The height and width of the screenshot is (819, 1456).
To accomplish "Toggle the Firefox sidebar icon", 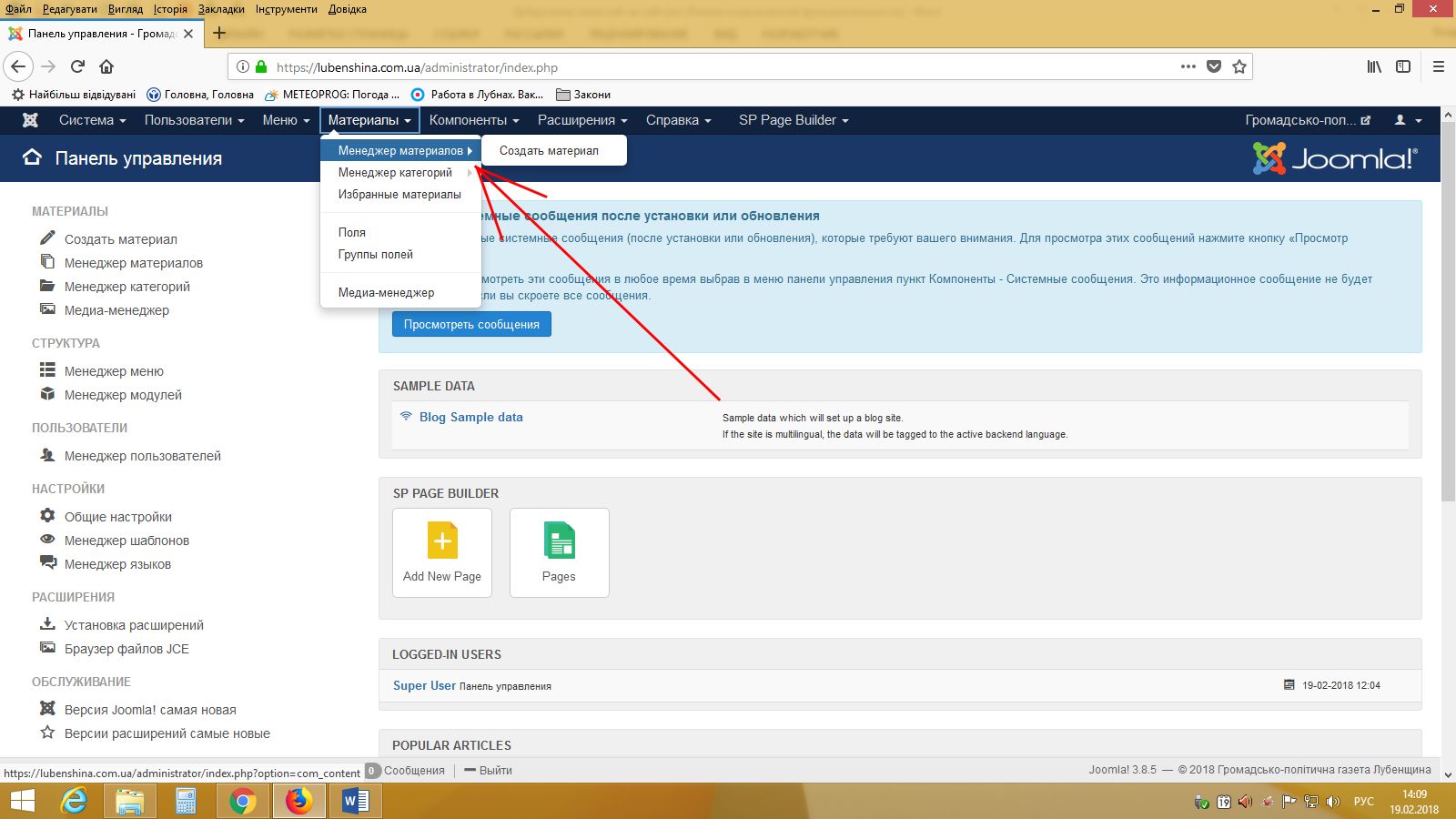I will point(1403,66).
